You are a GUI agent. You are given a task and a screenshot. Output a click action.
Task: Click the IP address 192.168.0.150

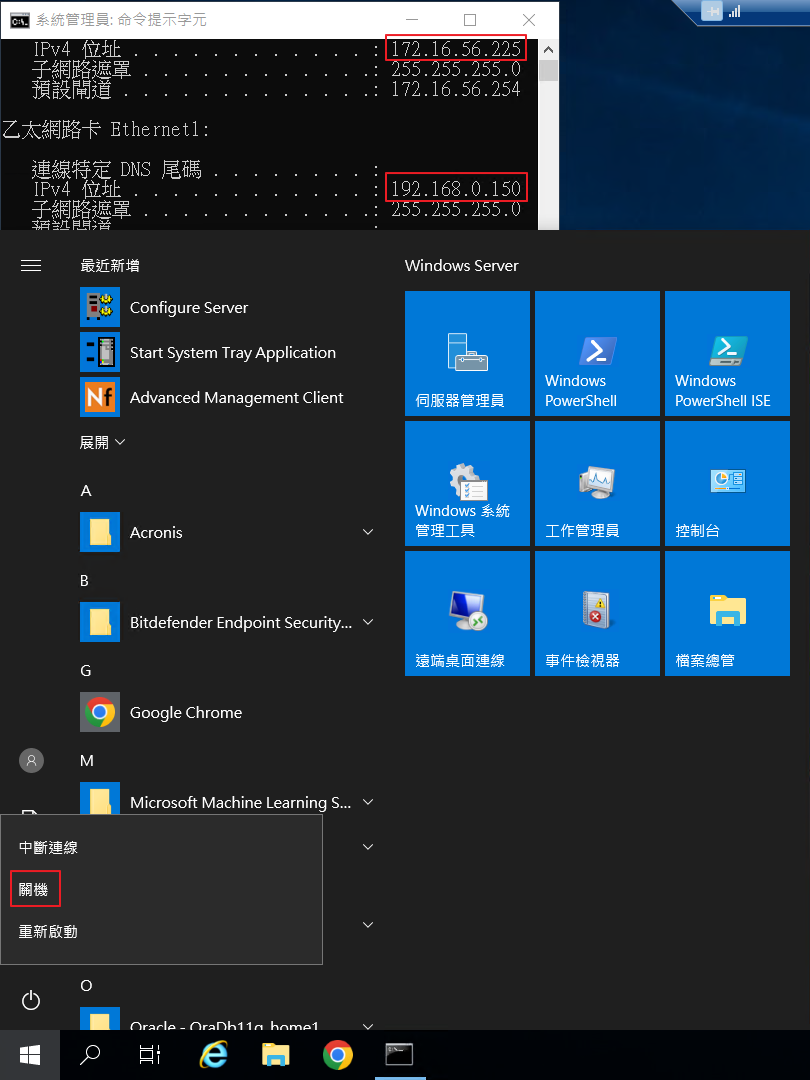pyautogui.click(x=456, y=188)
